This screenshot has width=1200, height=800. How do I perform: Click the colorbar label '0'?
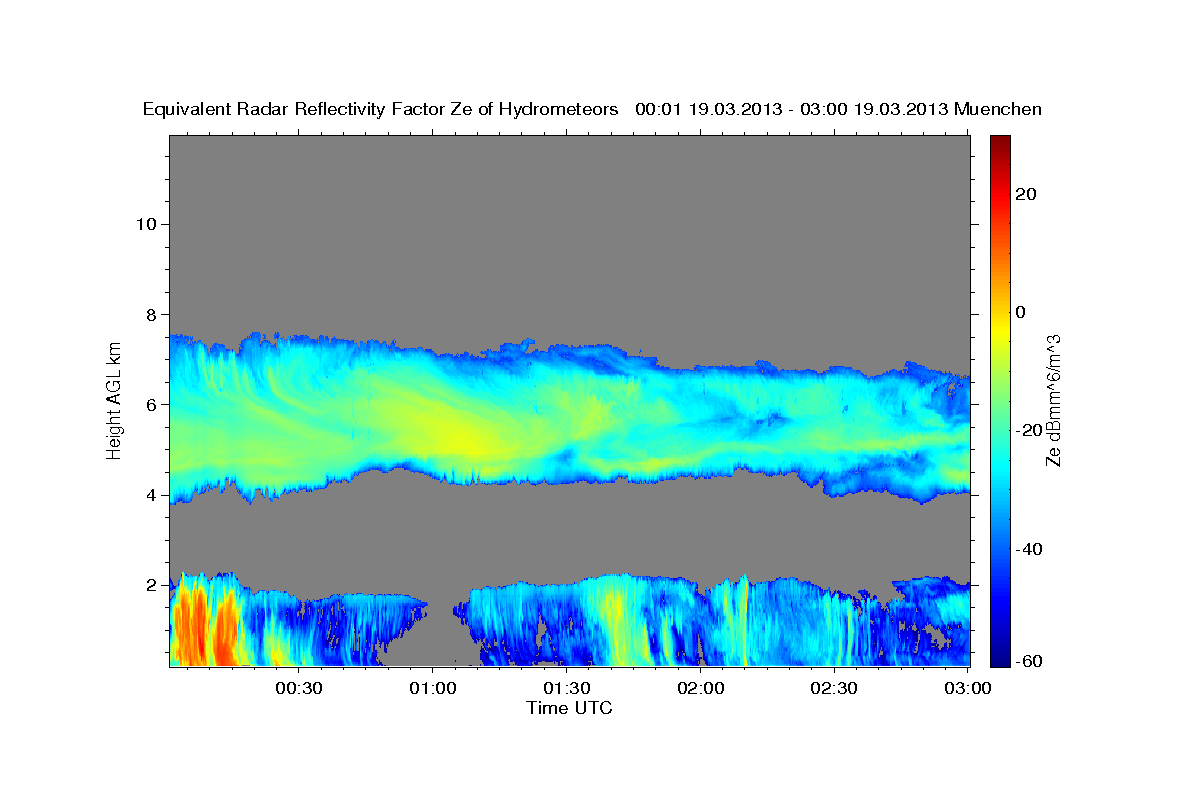point(1021,312)
